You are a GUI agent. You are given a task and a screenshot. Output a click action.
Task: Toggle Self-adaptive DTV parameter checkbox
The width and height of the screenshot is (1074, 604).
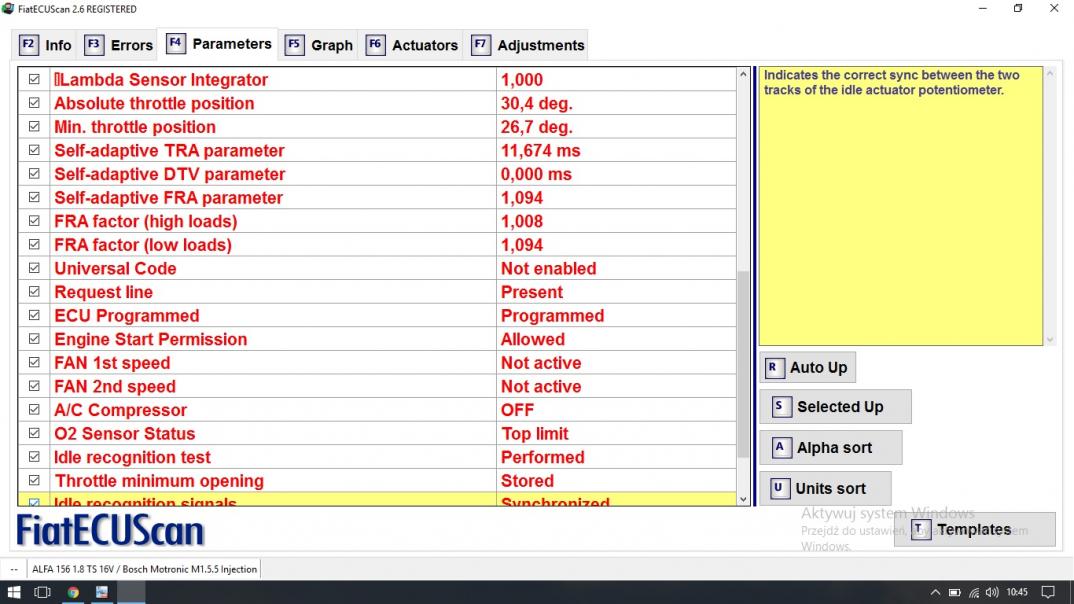click(34, 174)
